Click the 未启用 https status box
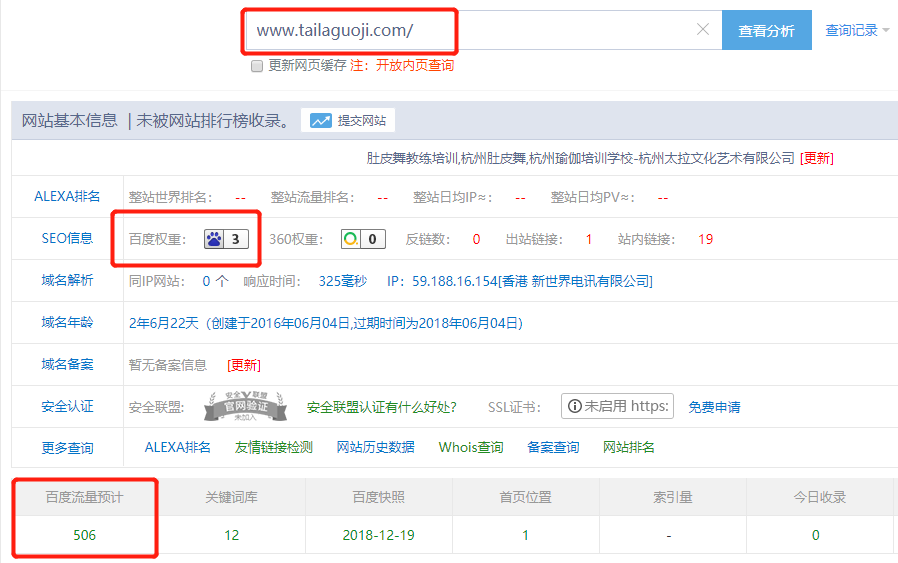 (617, 406)
